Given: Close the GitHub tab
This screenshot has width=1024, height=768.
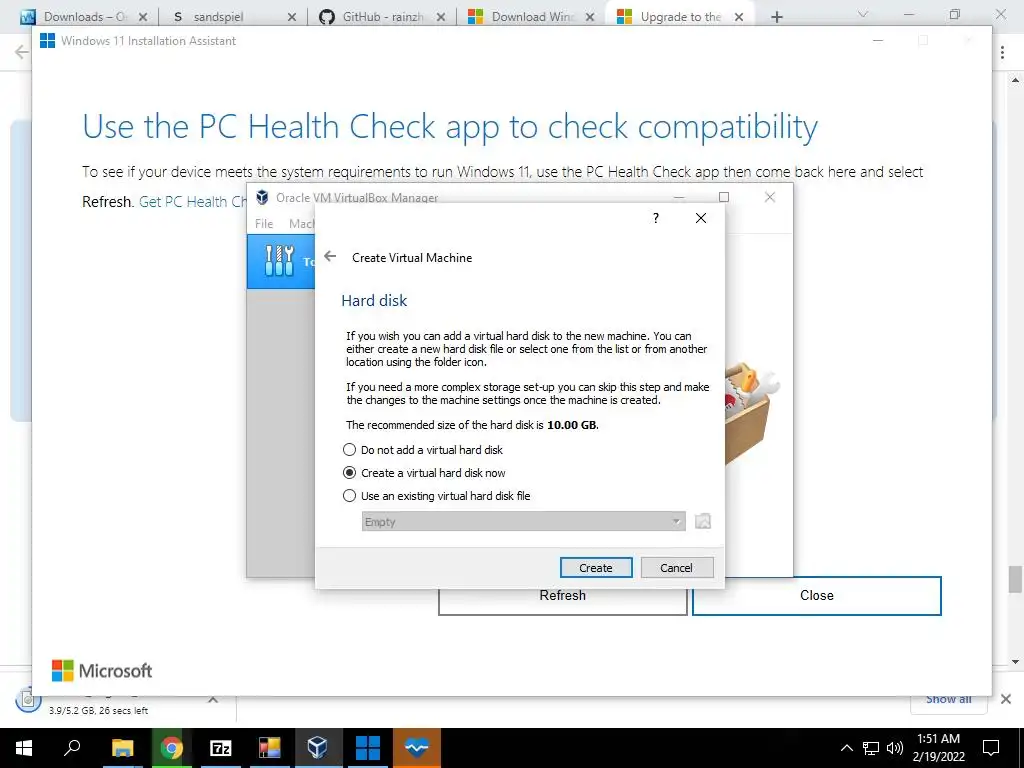Looking at the screenshot, I should (x=441, y=17).
